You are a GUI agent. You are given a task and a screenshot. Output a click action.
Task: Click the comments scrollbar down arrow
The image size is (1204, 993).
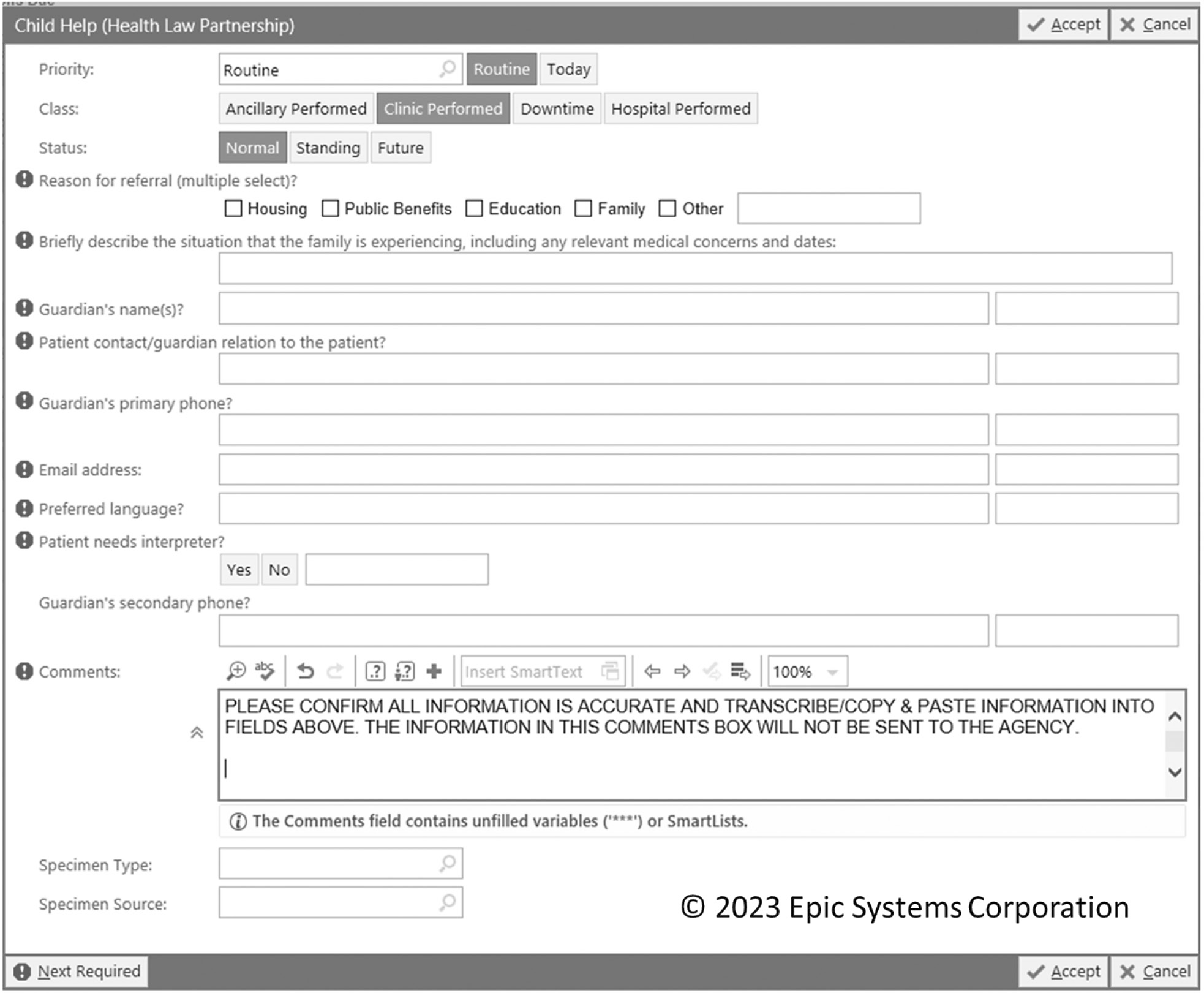point(1175,772)
